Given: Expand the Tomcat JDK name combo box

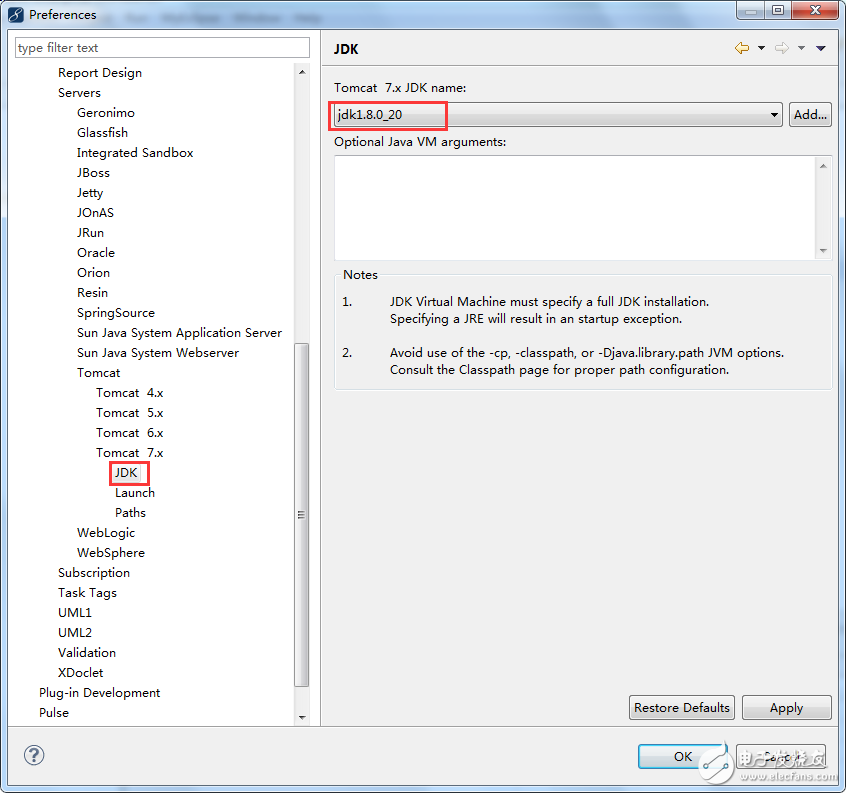Looking at the screenshot, I should [x=774, y=115].
